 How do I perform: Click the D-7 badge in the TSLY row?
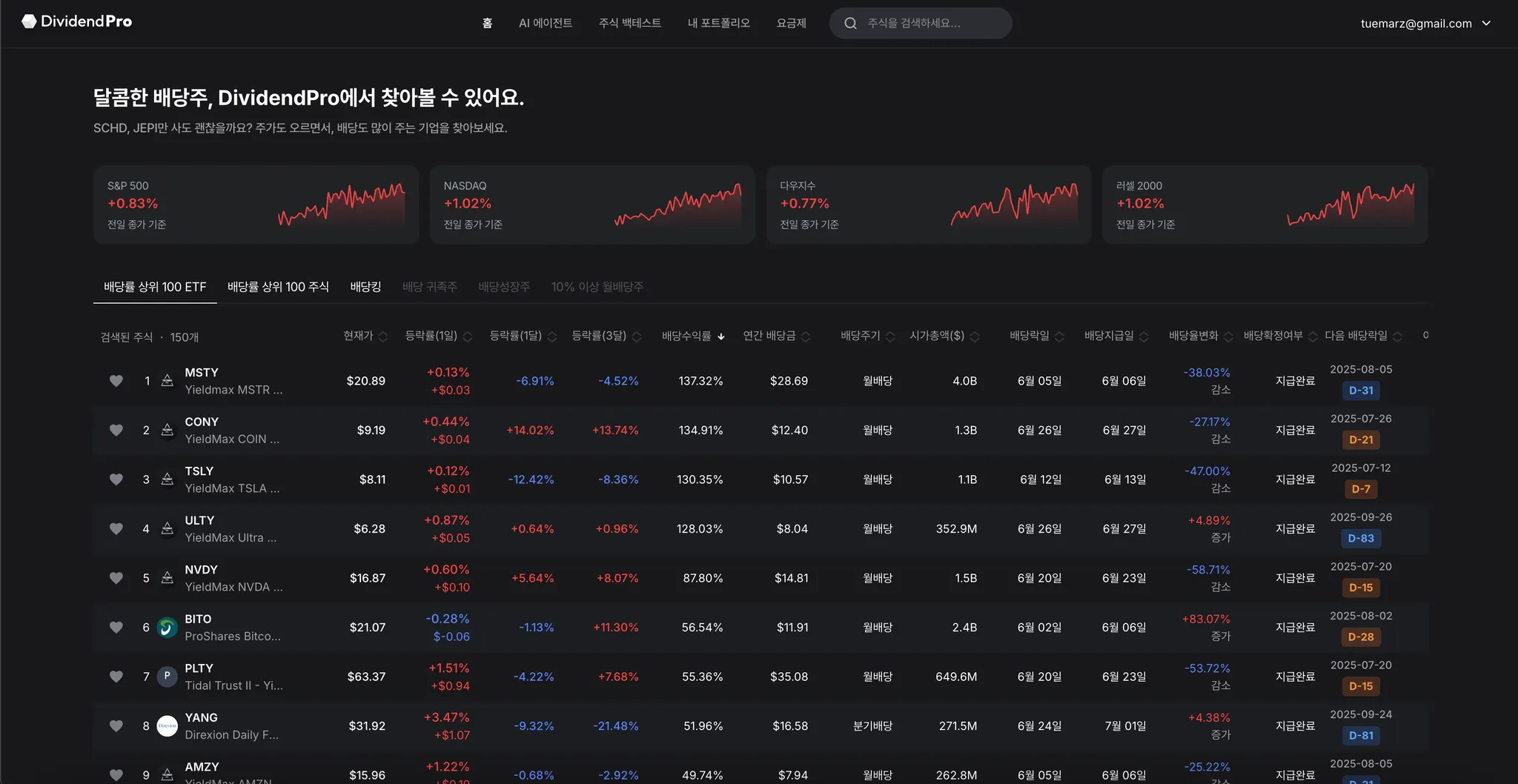coord(1361,489)
